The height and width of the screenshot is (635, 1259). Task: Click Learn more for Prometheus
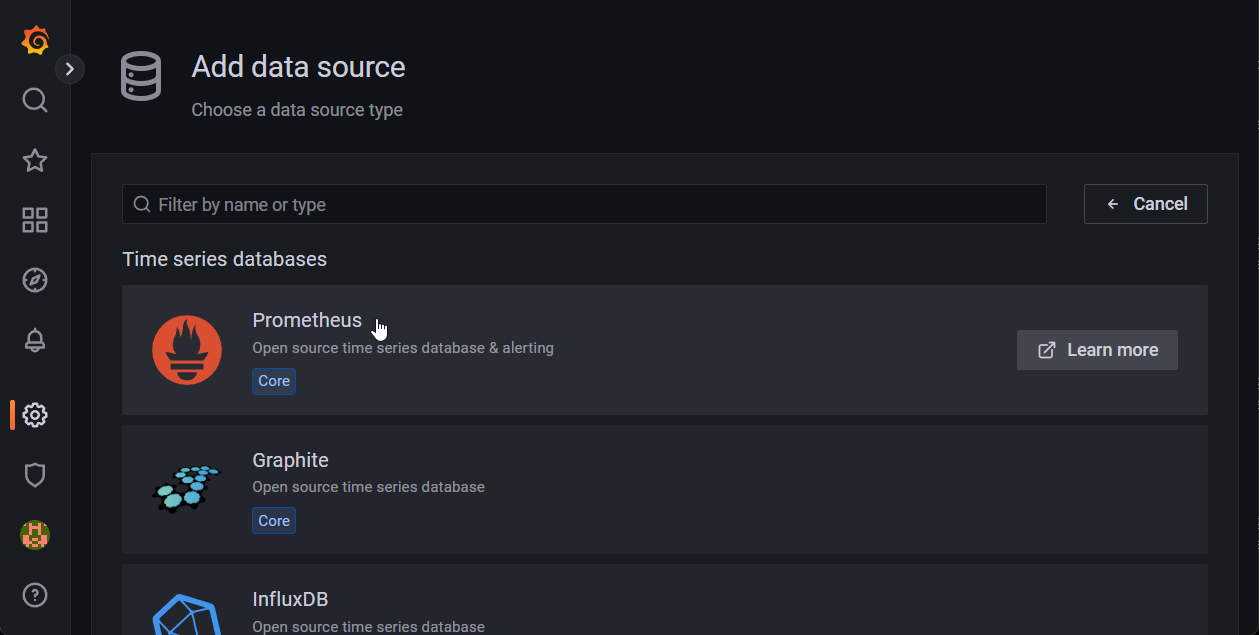coord(1097,350)
